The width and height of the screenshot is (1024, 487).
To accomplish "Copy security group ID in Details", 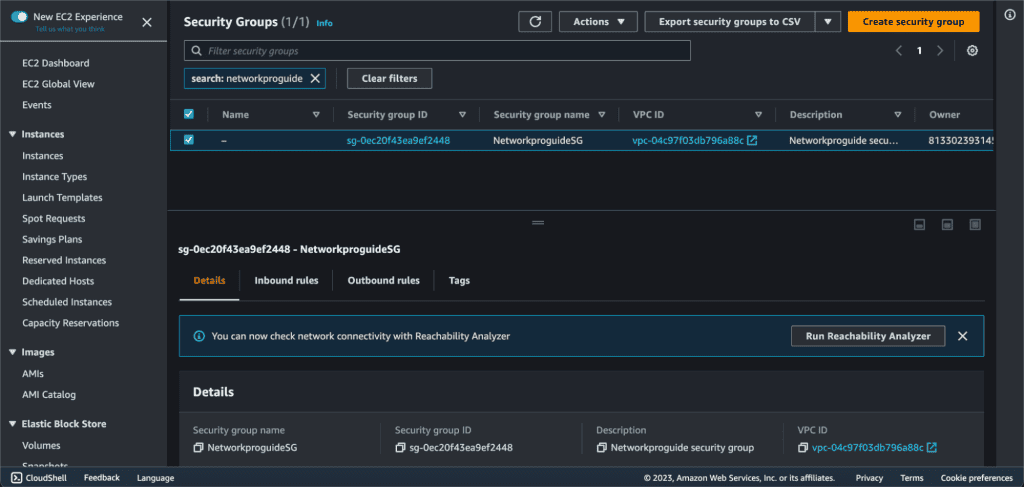I will coord(400,448).
